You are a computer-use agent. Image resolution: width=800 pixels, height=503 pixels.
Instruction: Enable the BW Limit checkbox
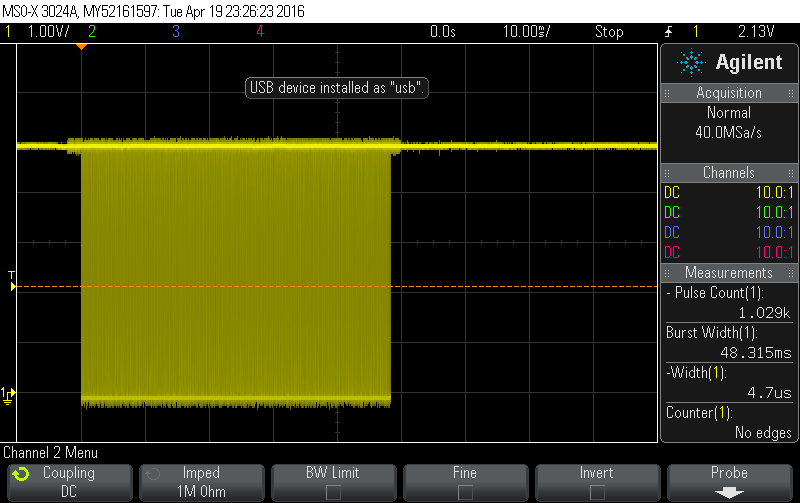point(333,491)
